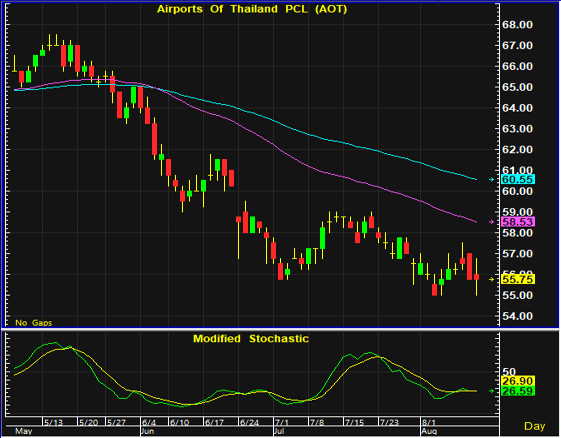Click the 67.00 price axis label
This screenshot has height=438, width=561.
[x=517, y=46]
